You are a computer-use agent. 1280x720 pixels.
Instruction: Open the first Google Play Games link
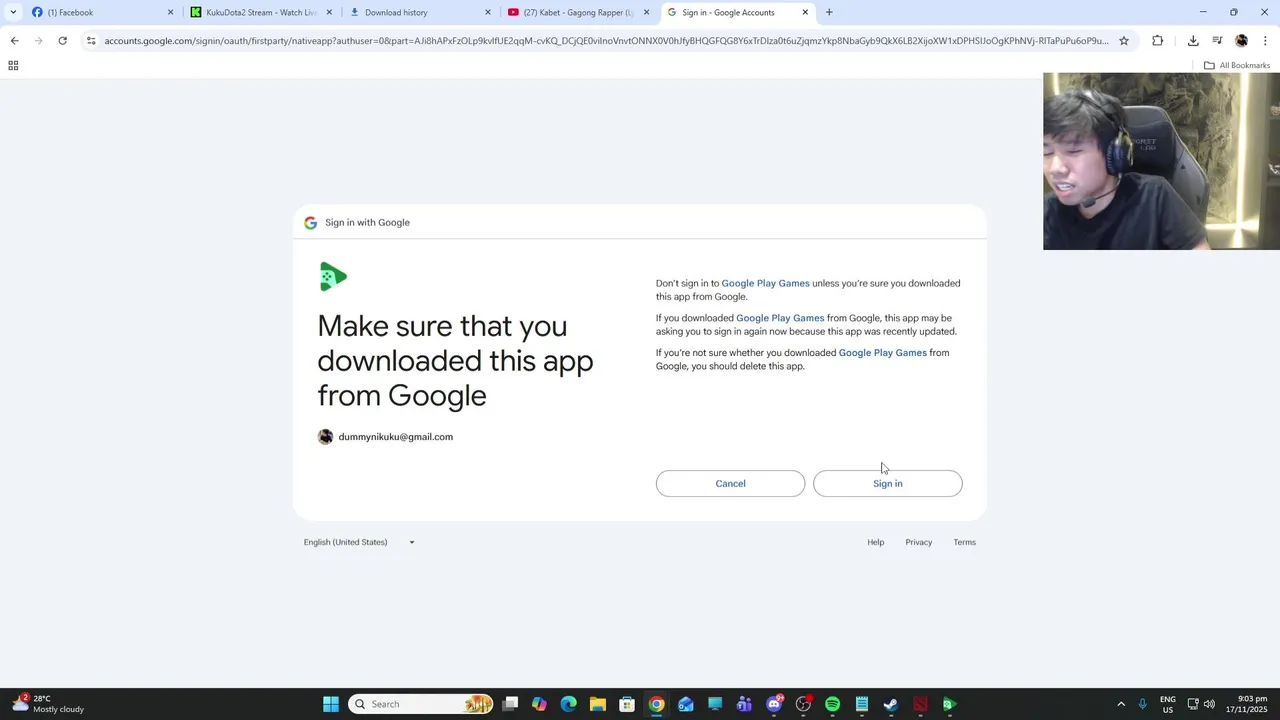(765, 283)
